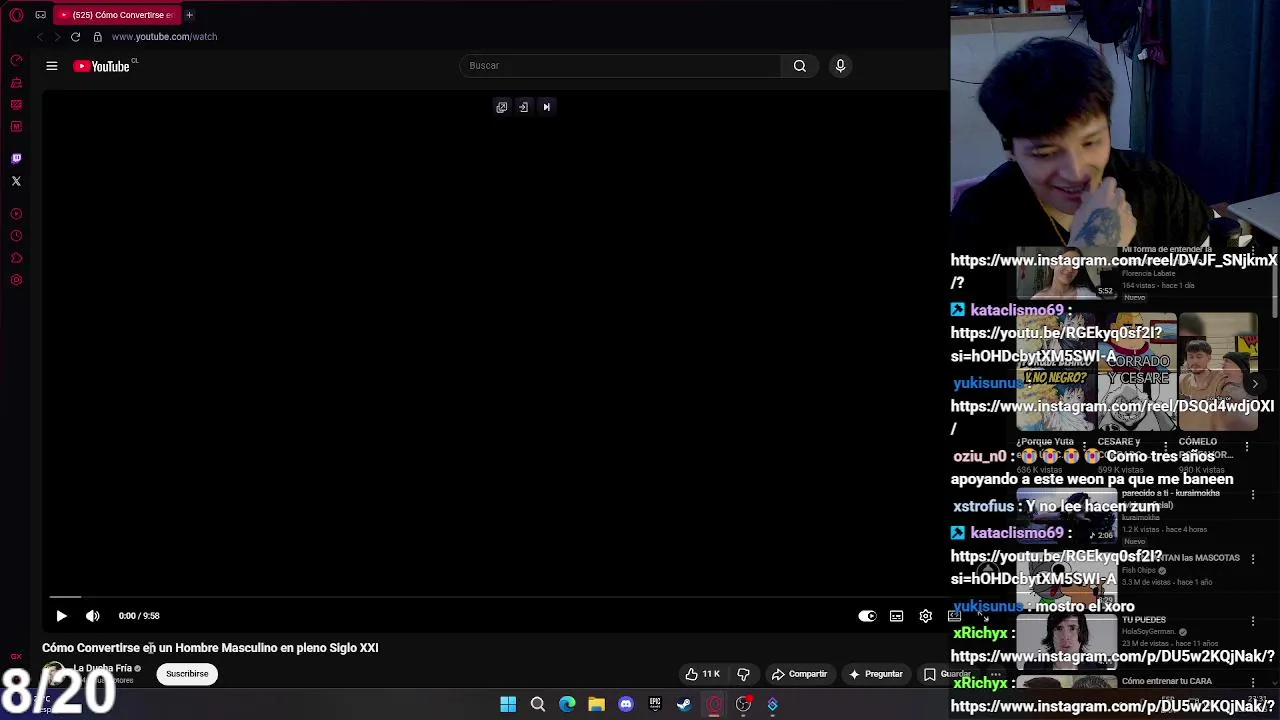View site security lock information
This screenshot has width=1280, height=720.
pos(97,37)
